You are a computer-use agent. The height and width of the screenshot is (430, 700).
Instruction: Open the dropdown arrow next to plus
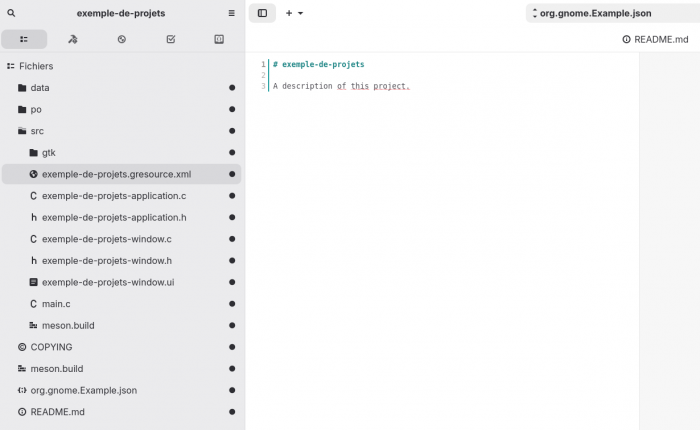(x=300, y=13)
